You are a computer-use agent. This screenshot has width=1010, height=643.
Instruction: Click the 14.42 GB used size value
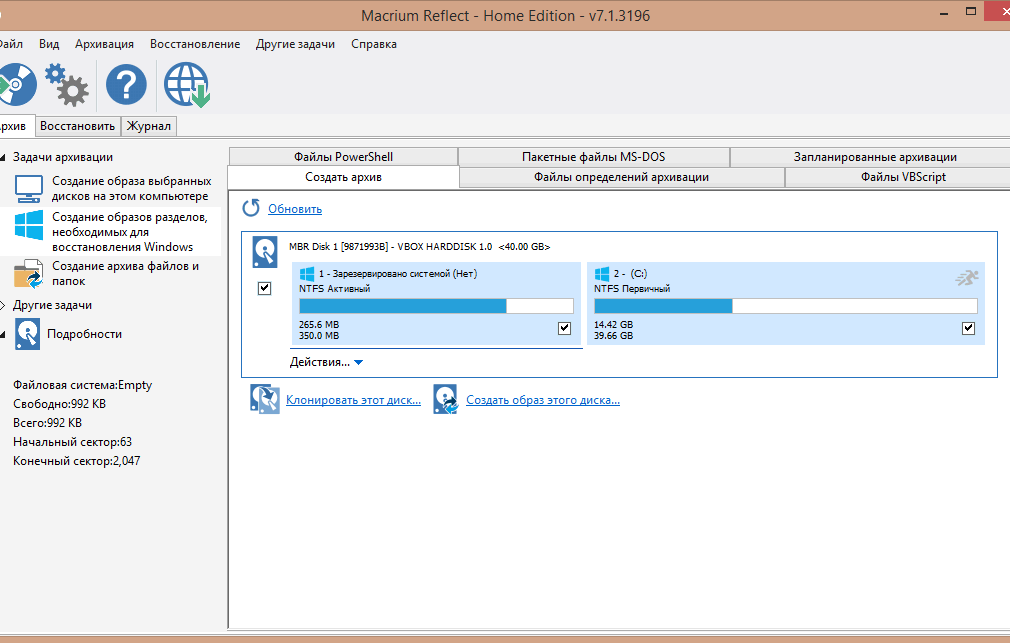tap(613, 325)
